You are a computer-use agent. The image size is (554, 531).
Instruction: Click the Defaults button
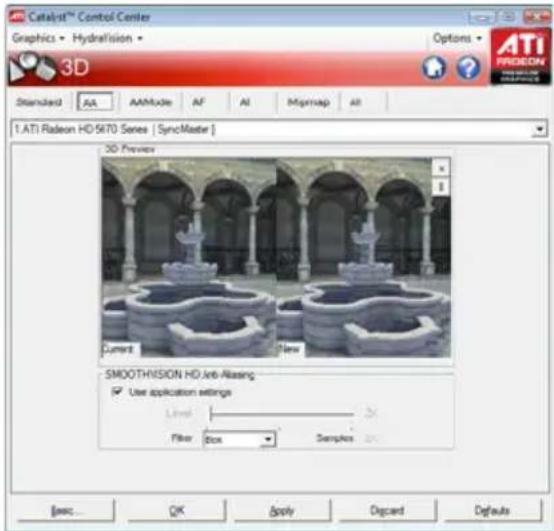click(493, 510)
